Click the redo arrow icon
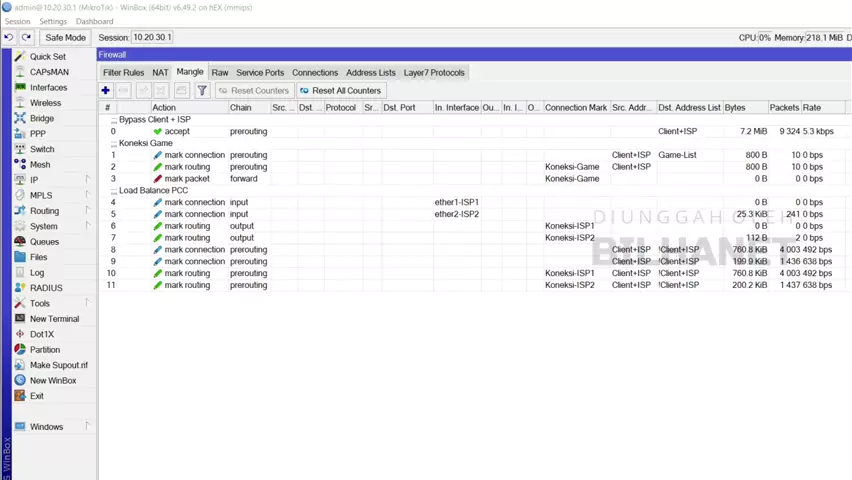The height and width of the screenshot is (480, 852). coord(27,37)
